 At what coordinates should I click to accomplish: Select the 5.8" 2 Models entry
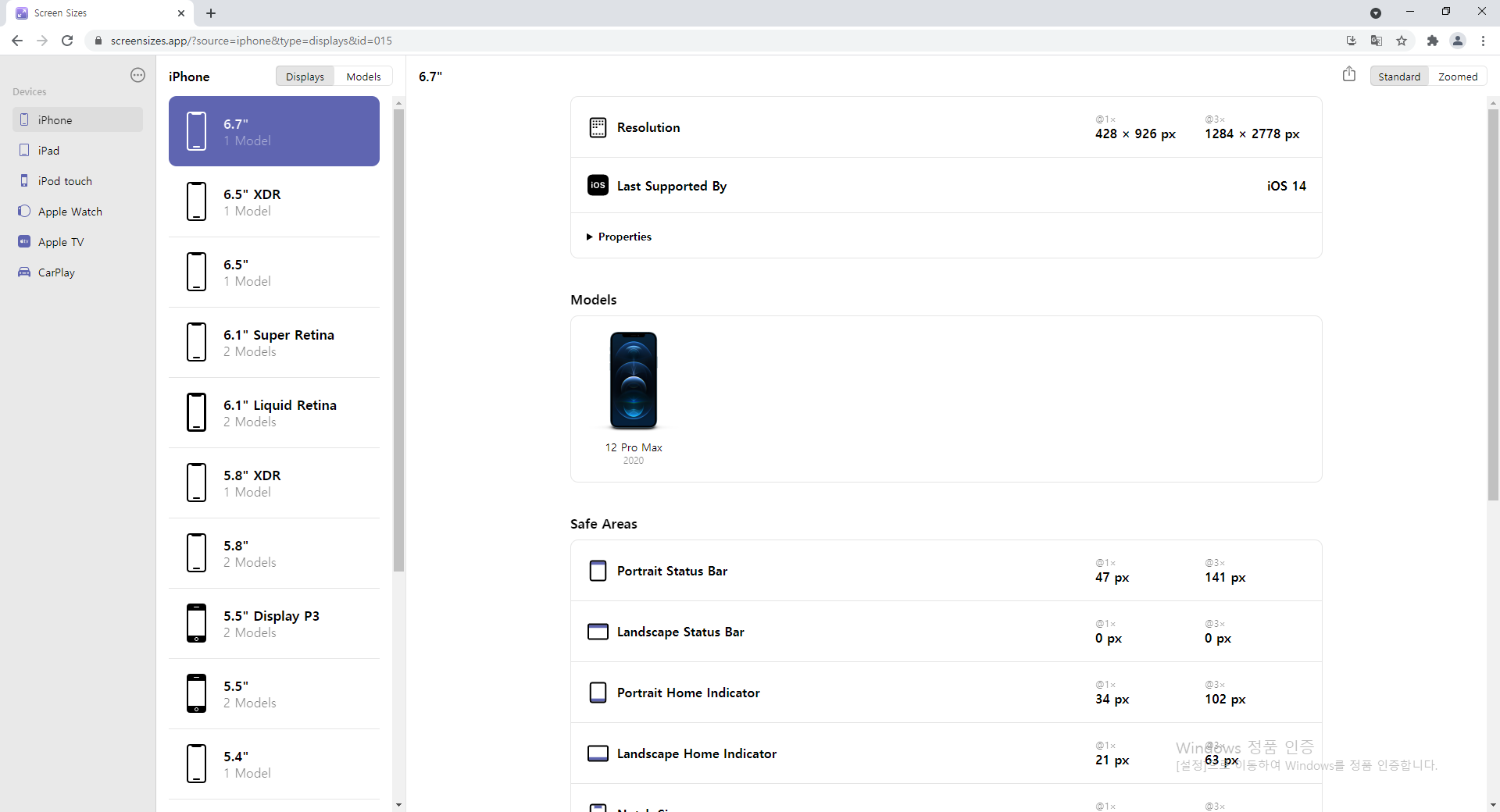(274, 553)
